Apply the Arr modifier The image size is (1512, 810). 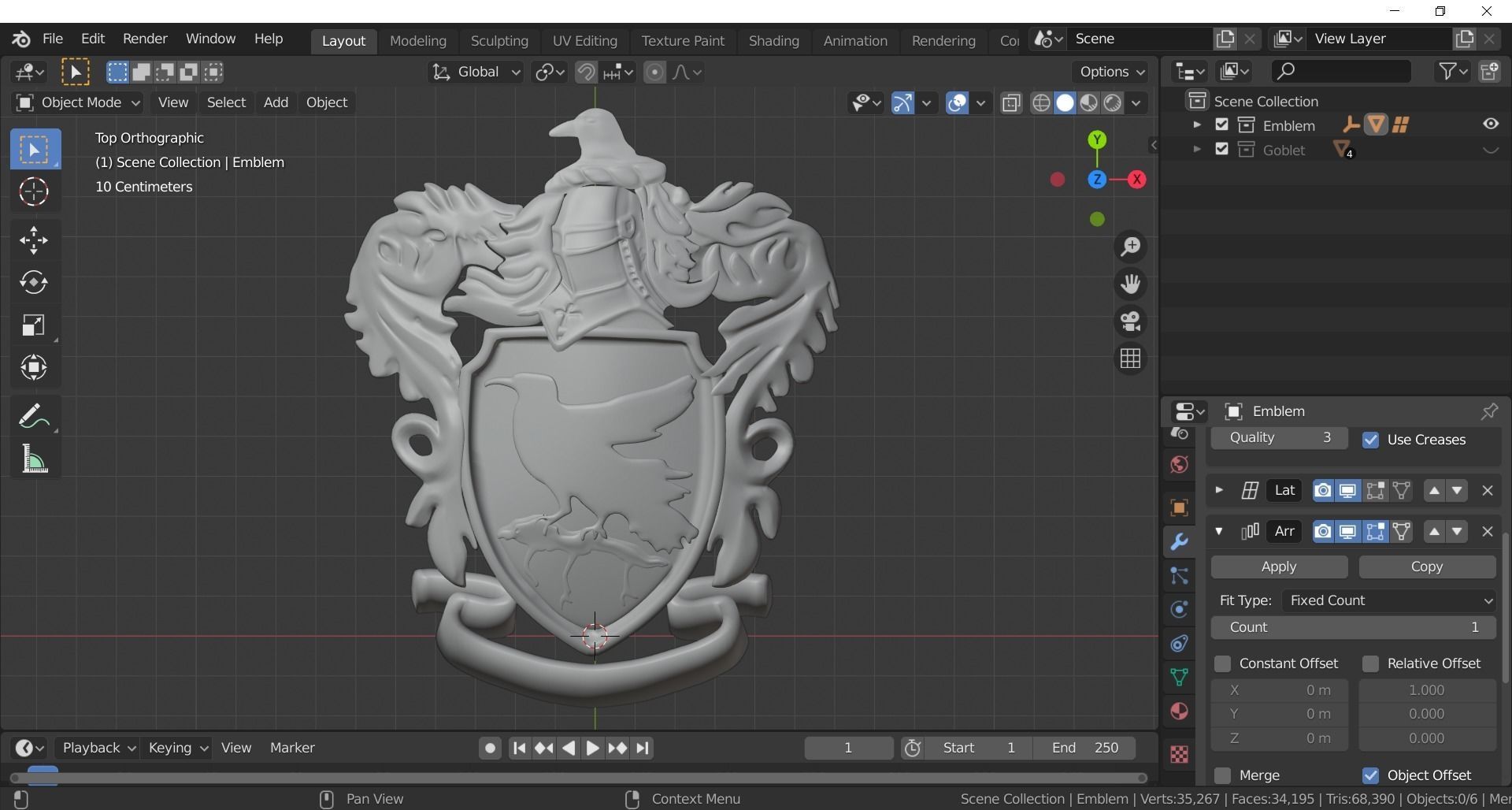pyautogui.click(x=1279, y=567)
